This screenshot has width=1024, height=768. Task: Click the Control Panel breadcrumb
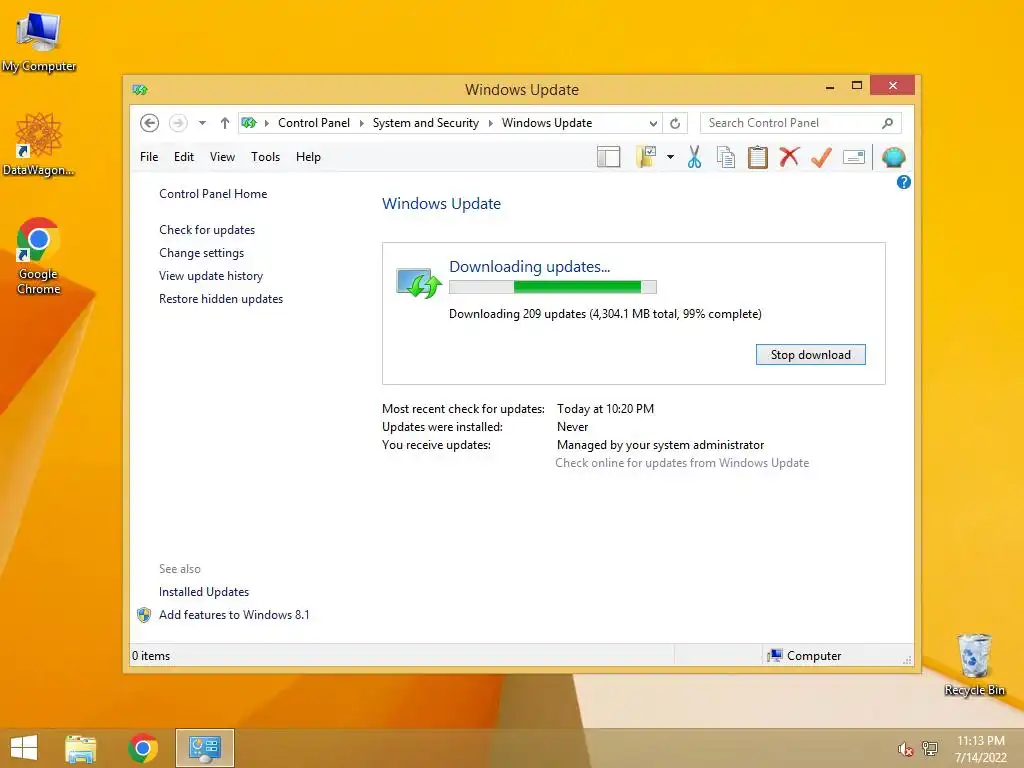[x=313, y=123]
